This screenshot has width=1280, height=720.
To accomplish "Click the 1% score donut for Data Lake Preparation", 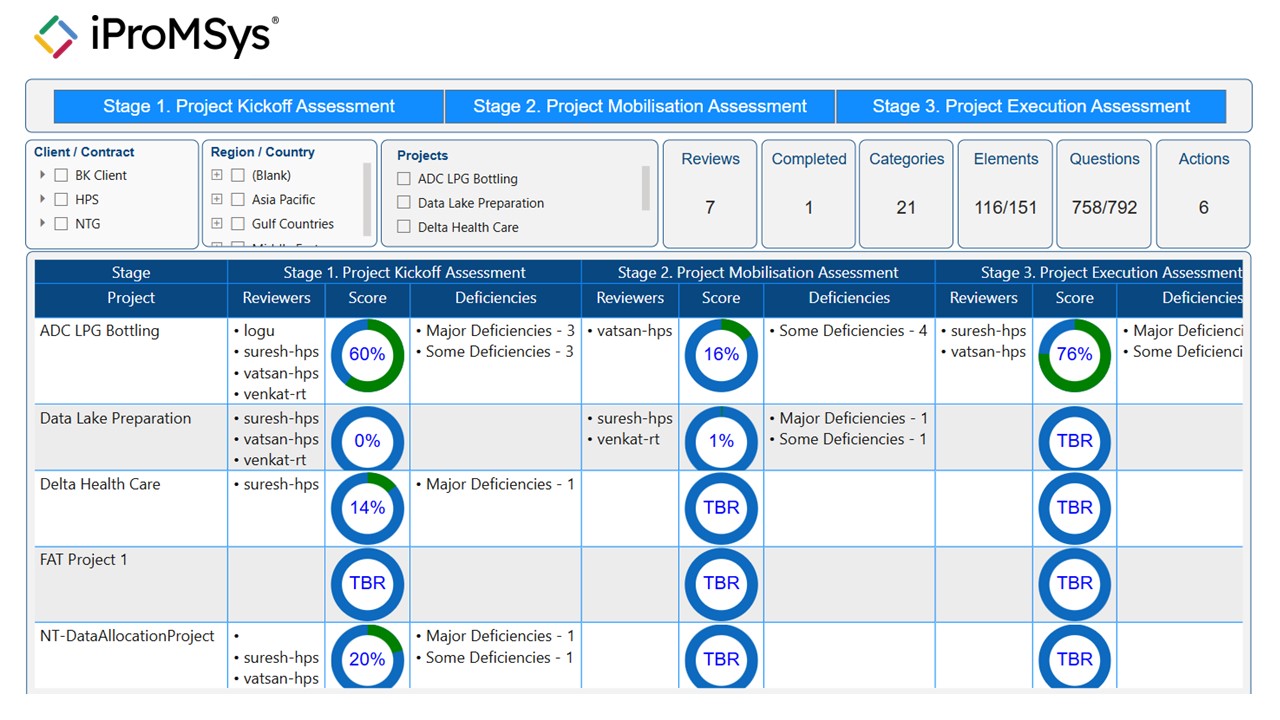I will pyautogui.click(x=721, y=439).
